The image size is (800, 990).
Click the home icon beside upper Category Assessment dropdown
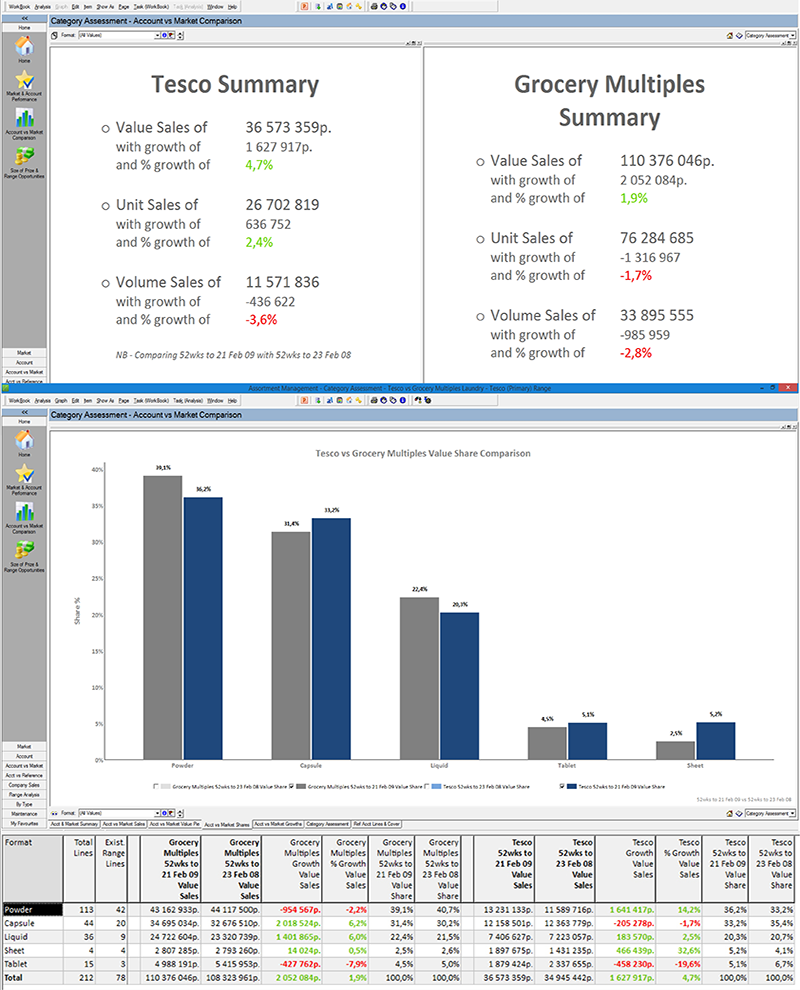[x=730, y=36]
